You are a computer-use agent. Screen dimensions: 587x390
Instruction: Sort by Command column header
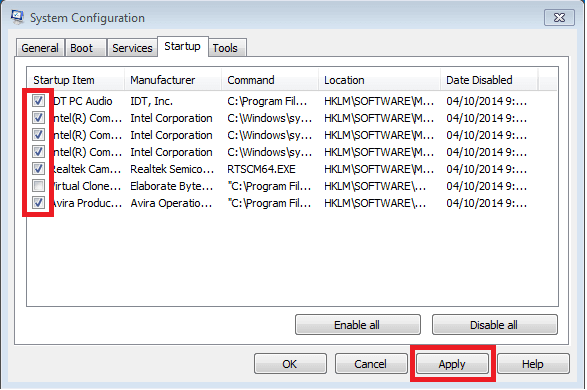(x=270, y=80)
